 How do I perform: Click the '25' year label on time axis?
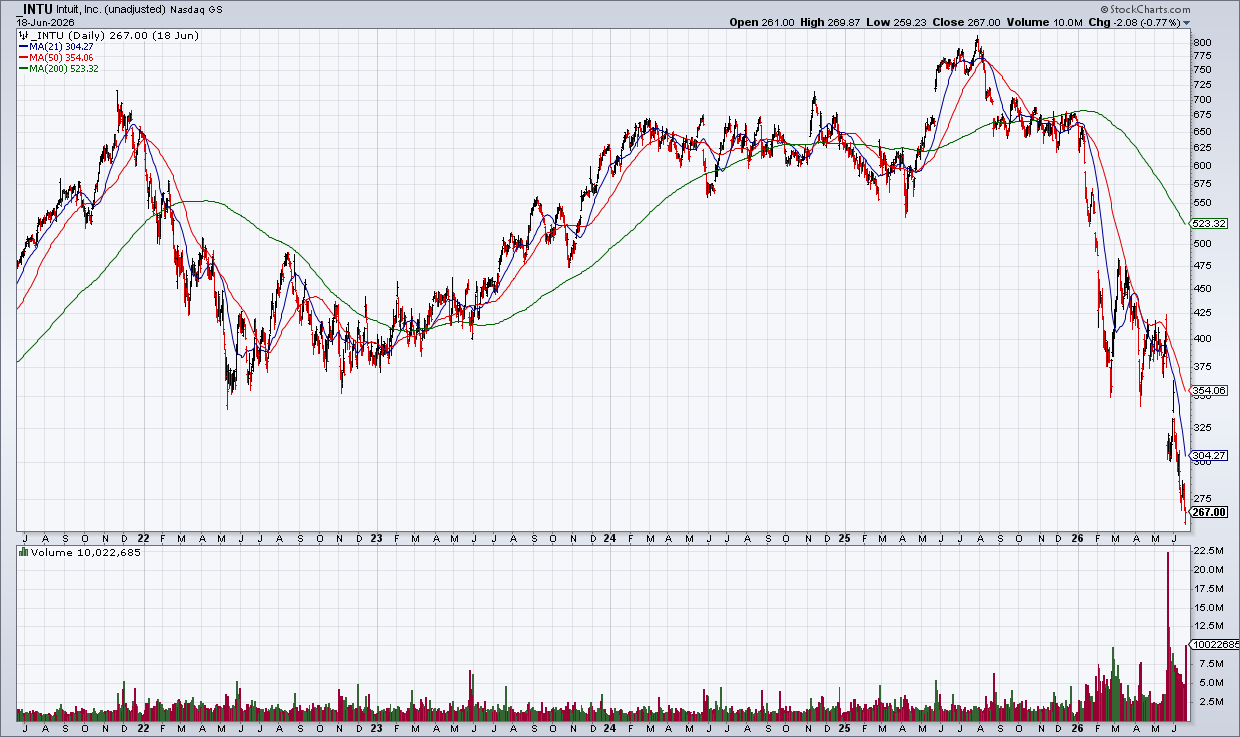842,537
